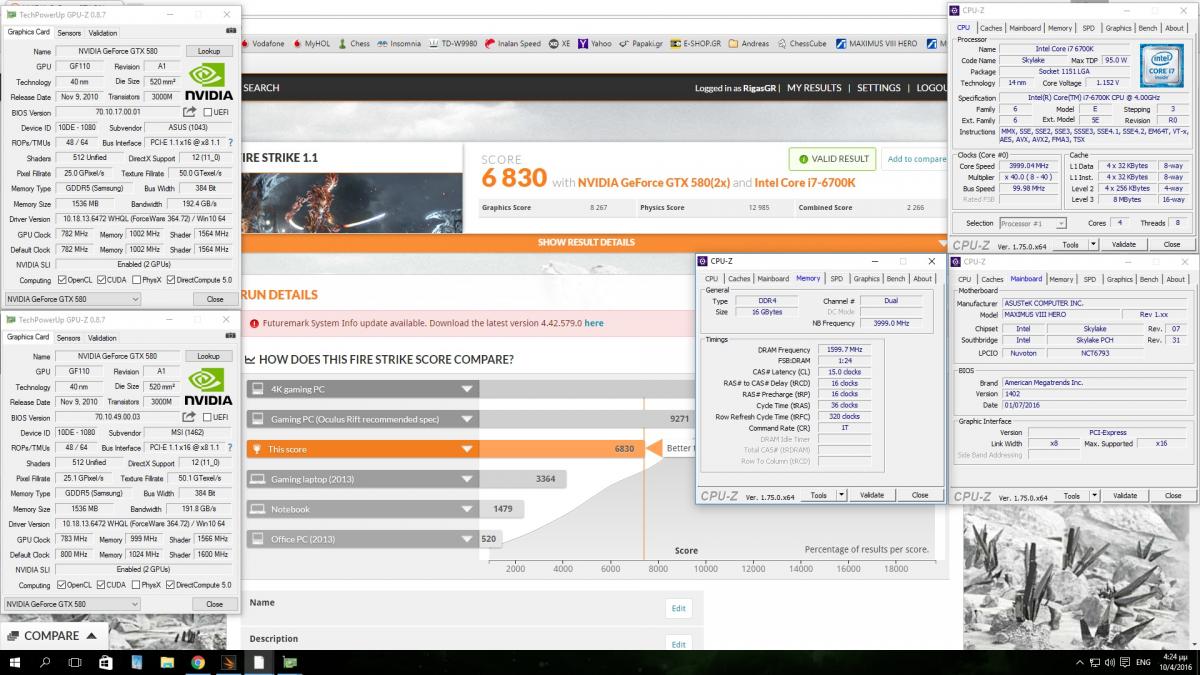
Task: Click screenshot camera icon in bottom GPU-Z window
Action: point(231,337)
